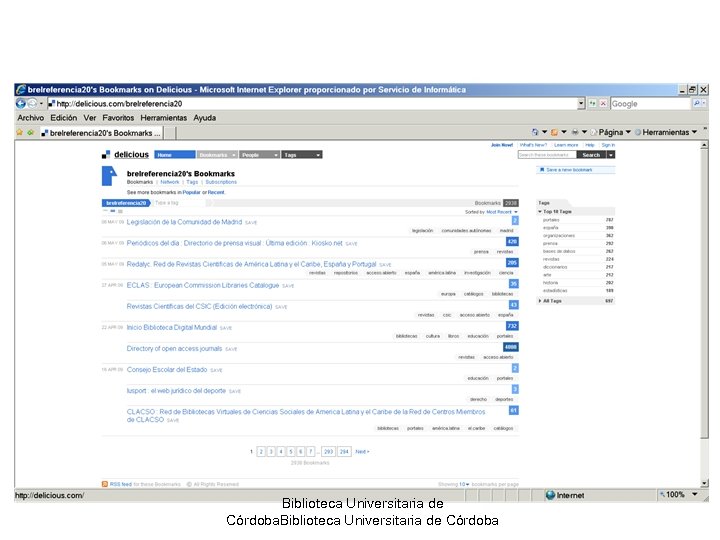This screenshot has width=720, height=540.
Task: Click the Internet zone globe icon in status bar
Action: 550,495
